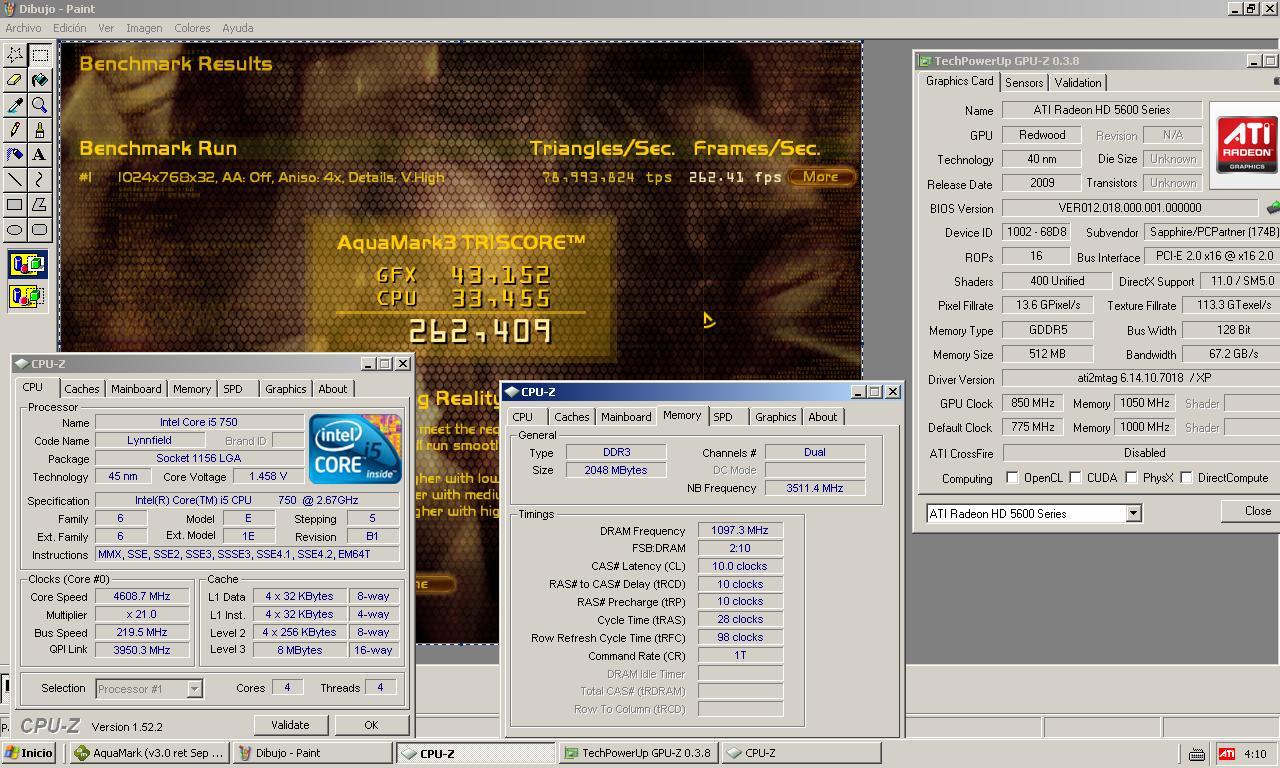Open the About tab in memory CPU-Z window
Image resolution: width=1280 pixels, height=768 pixels.
click(823, 417)
